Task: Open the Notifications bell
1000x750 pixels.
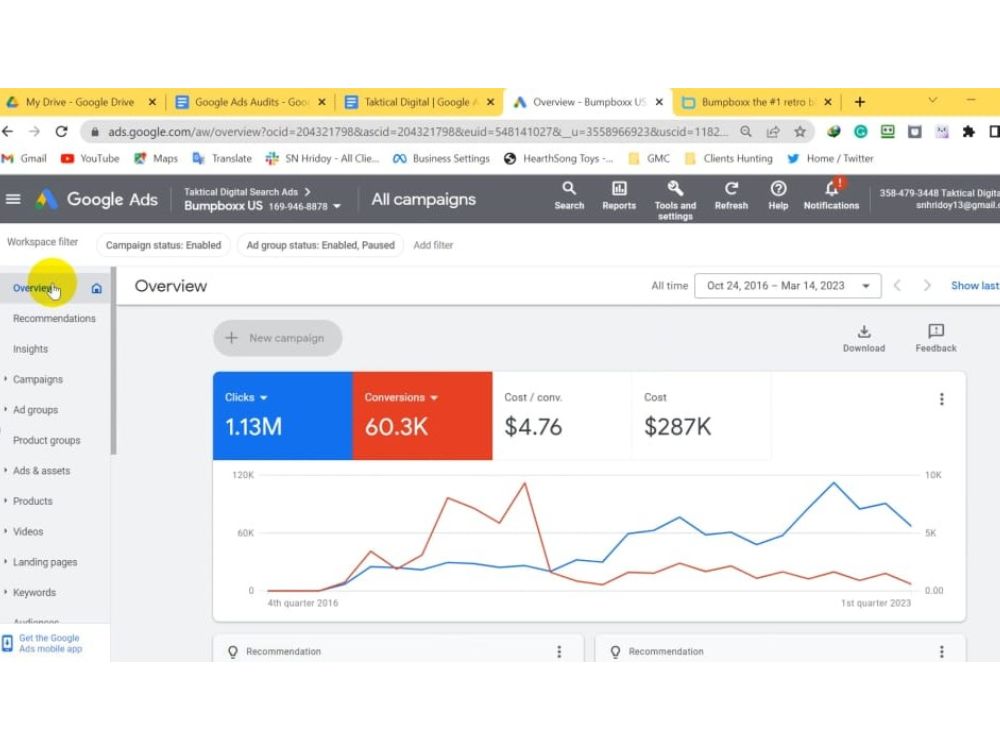Action: 831,195
